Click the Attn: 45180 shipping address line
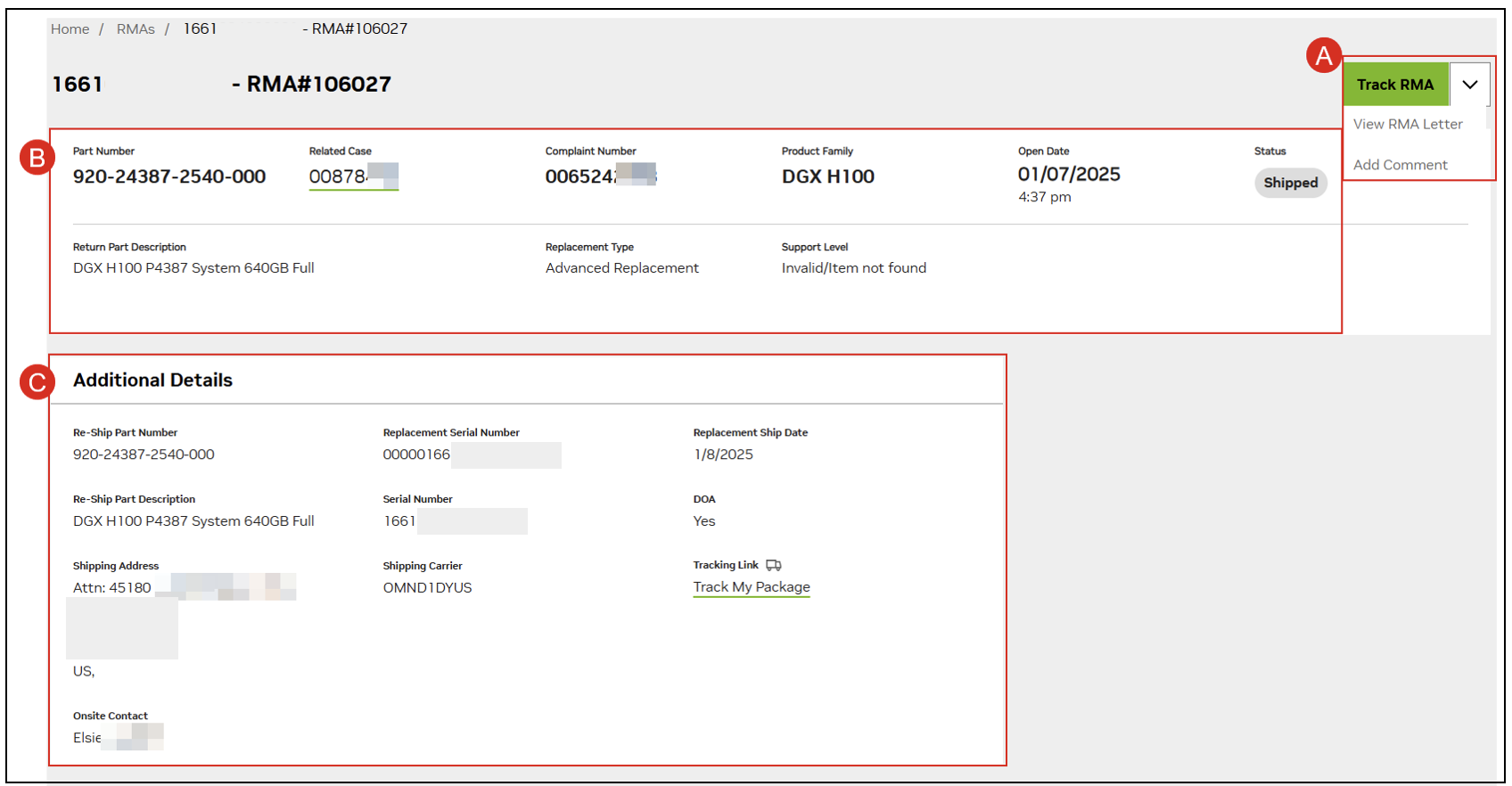 point(112,588)
